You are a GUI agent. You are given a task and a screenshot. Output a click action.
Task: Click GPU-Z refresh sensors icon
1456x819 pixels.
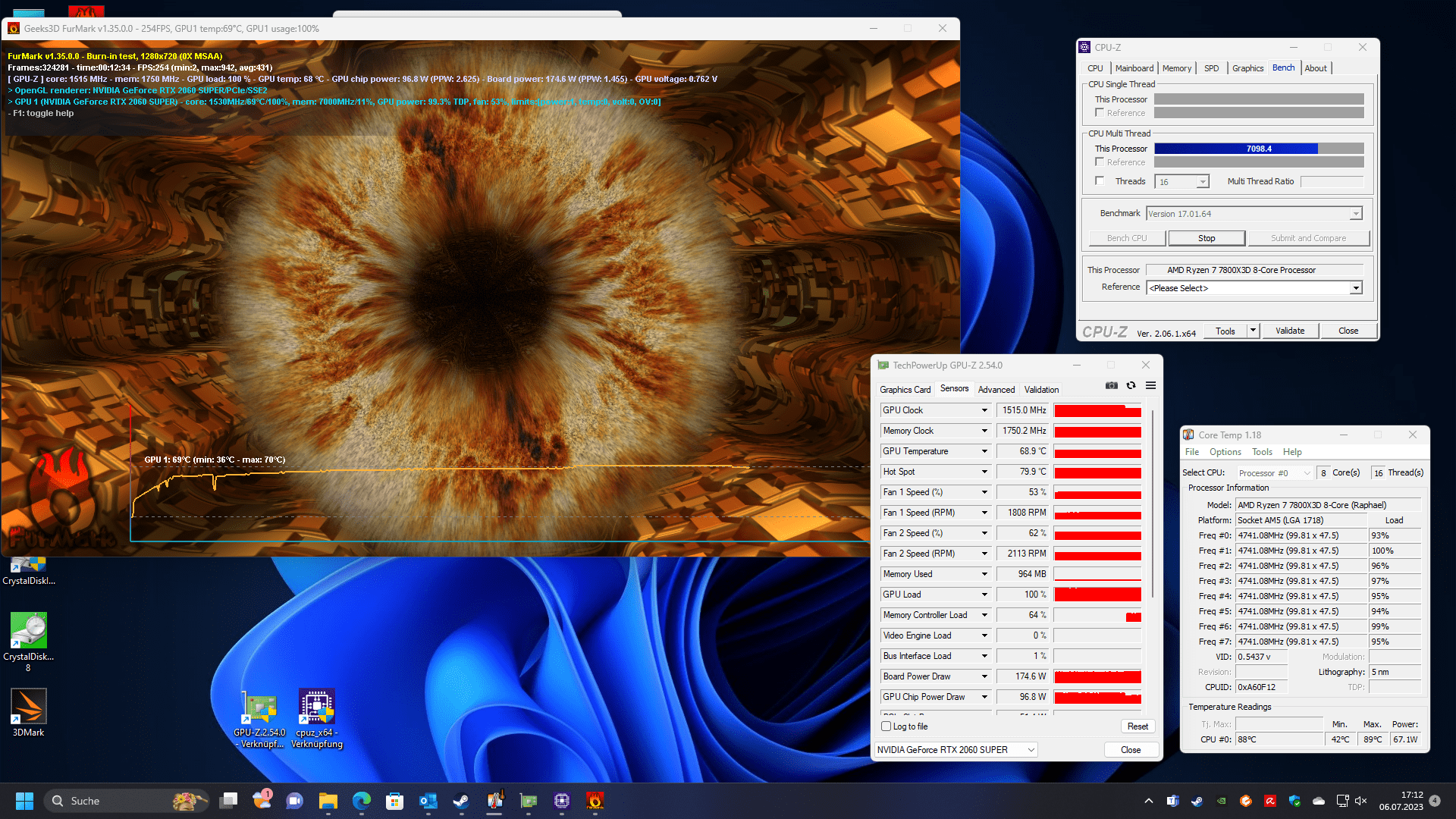point(1131,385)
